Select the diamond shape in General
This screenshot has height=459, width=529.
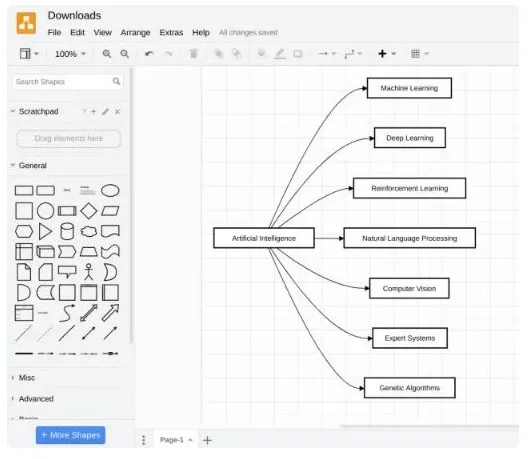(89, 211)
